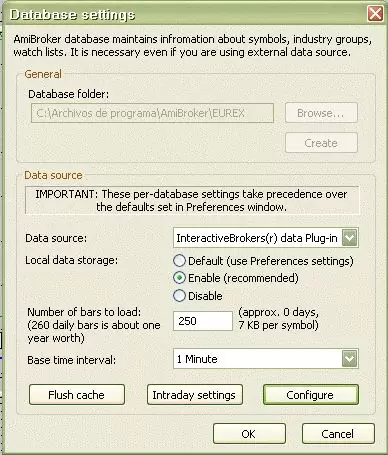Screen dimensions: 388x455
Task: Open the Base time interval dropdown arrow
Action: coord(350,359)
